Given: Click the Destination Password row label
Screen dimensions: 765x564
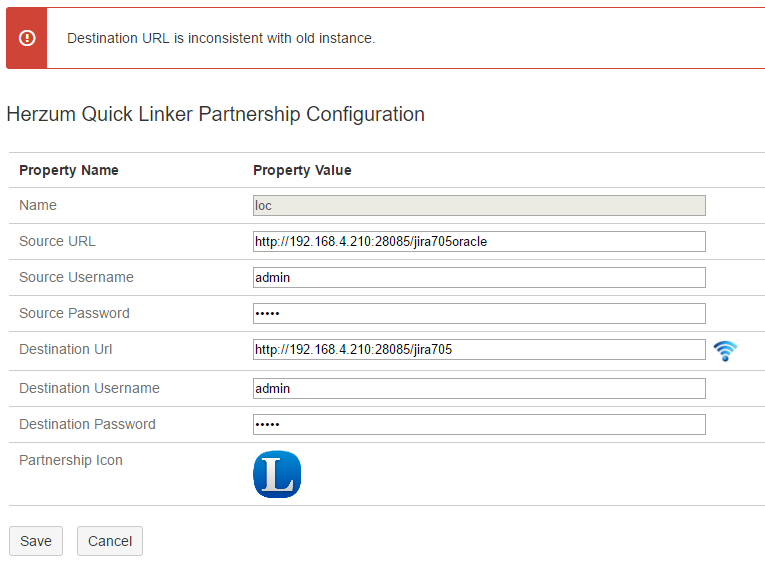Looking at the screenshot, I should click(87, 424).
